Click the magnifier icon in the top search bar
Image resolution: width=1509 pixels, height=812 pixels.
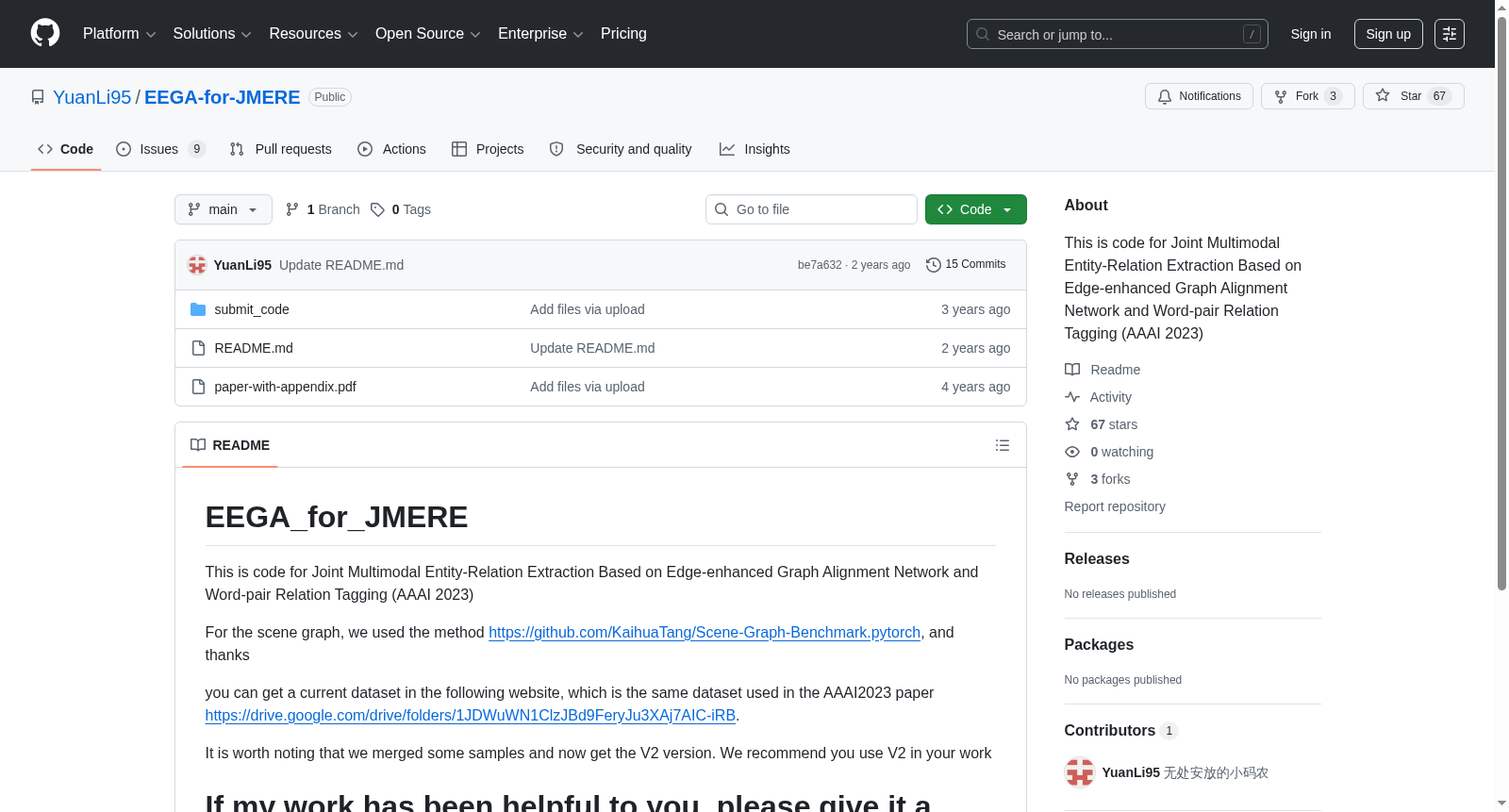click(983, 34)
